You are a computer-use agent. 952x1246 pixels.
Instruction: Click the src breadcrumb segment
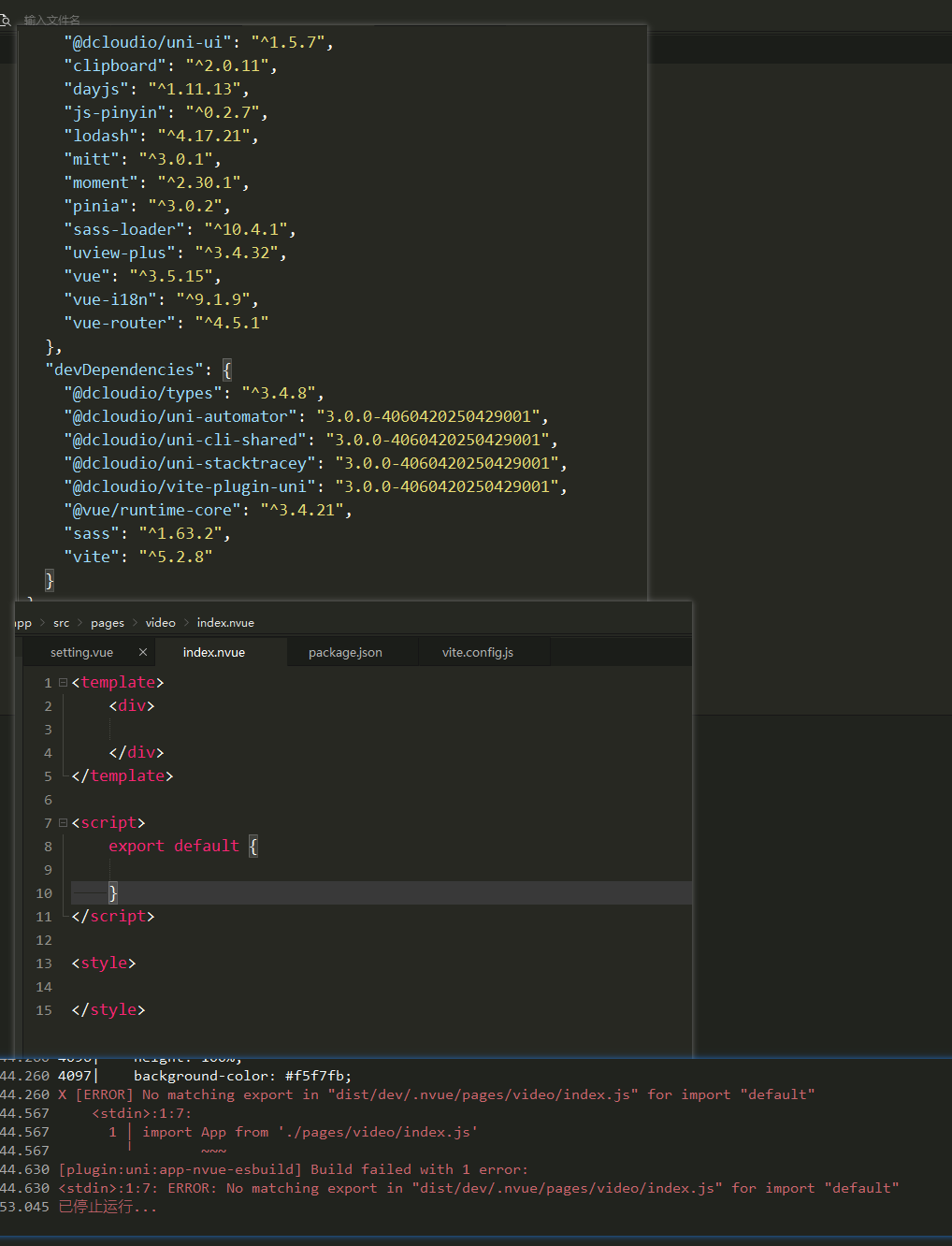[x=62, y=623]
